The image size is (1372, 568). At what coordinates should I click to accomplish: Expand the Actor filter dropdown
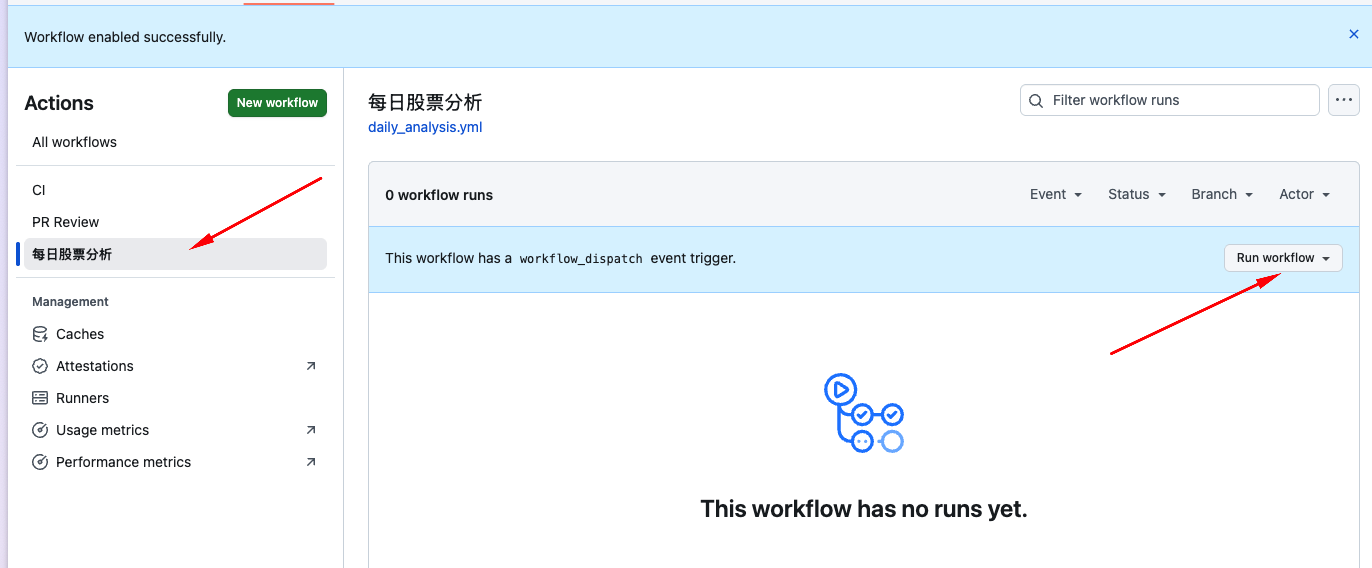[1305, 194]
